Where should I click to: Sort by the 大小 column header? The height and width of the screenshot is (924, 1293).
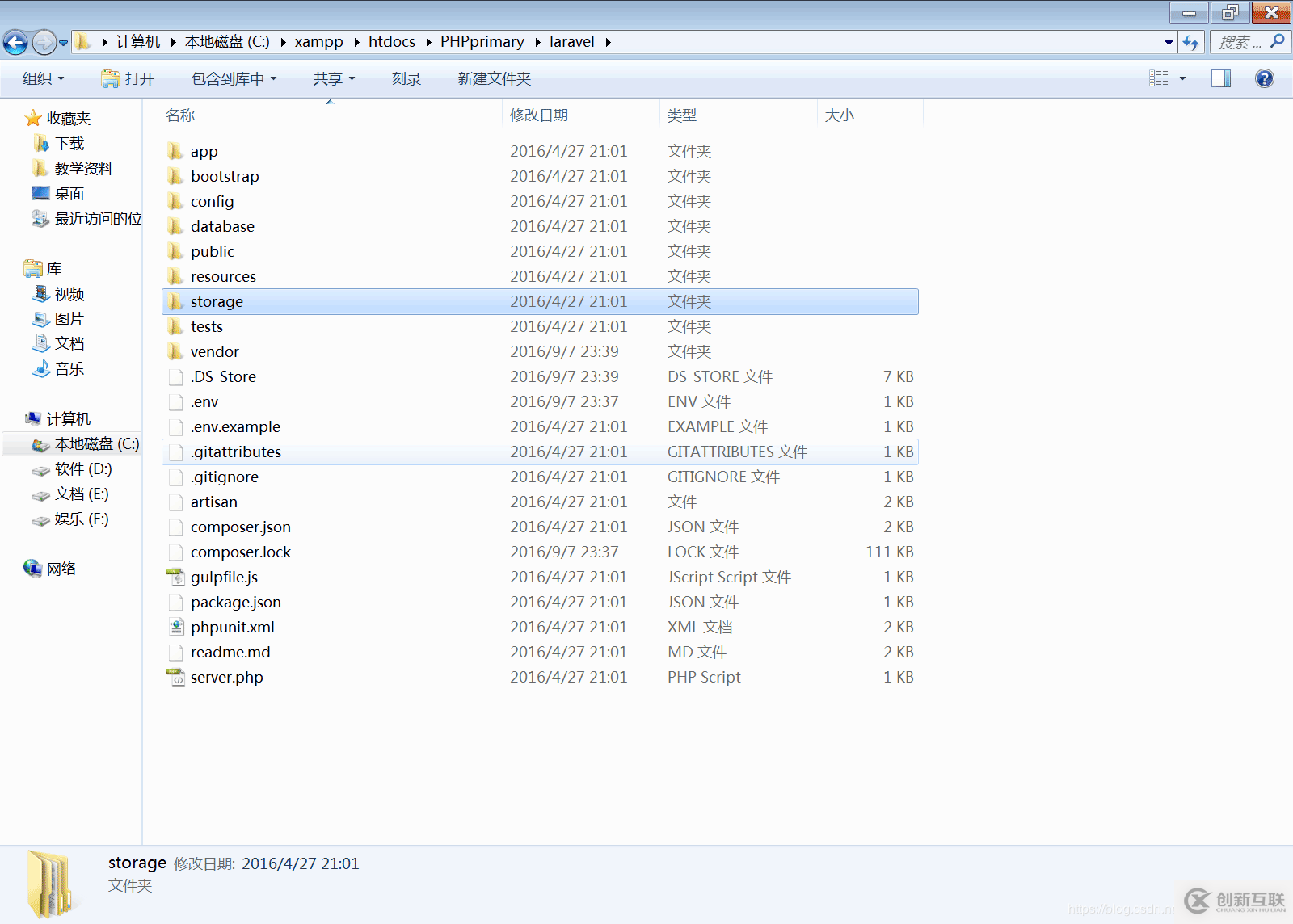(x=839, y=115)
